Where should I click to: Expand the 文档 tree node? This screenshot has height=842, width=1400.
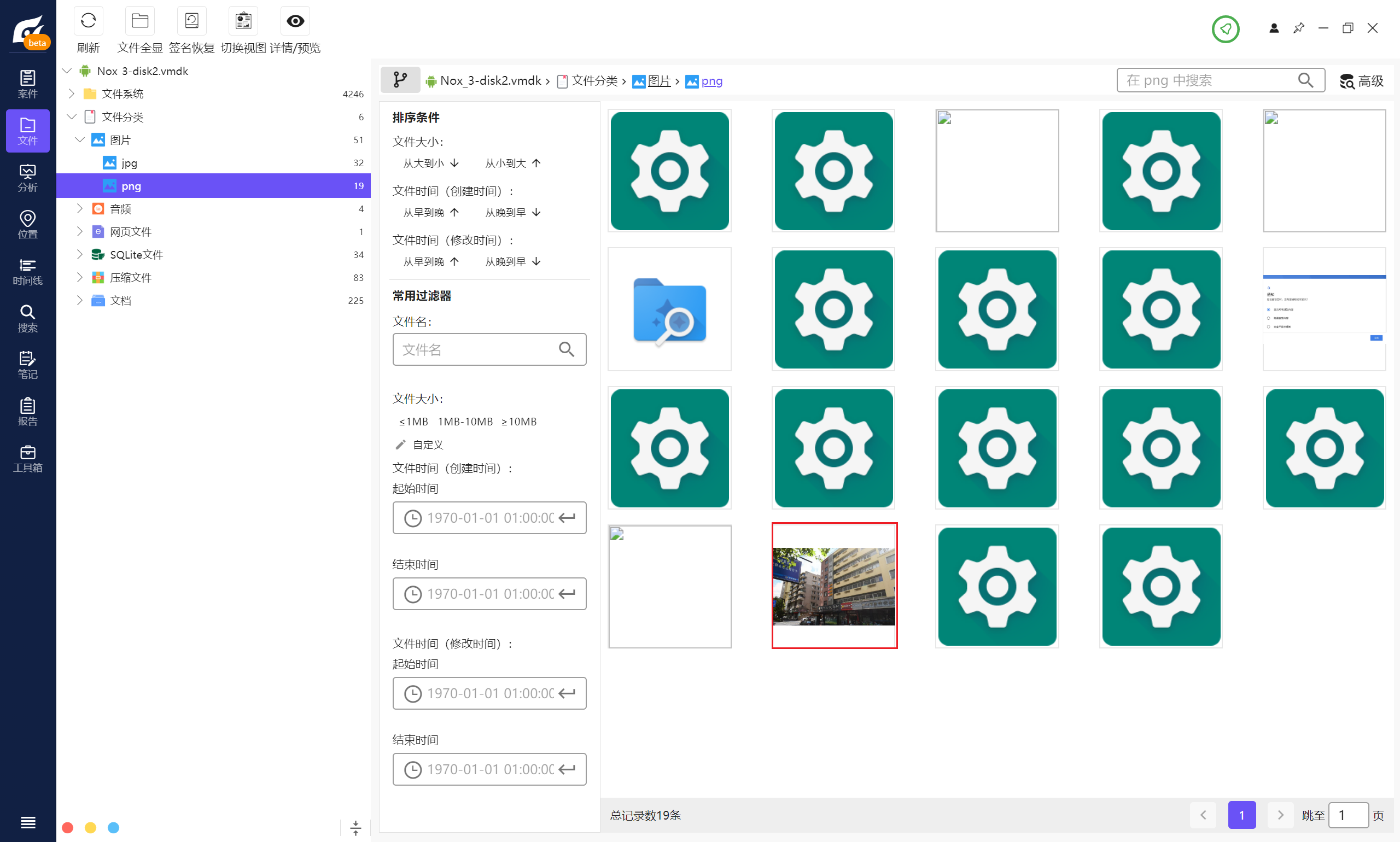tap(80, 300)
